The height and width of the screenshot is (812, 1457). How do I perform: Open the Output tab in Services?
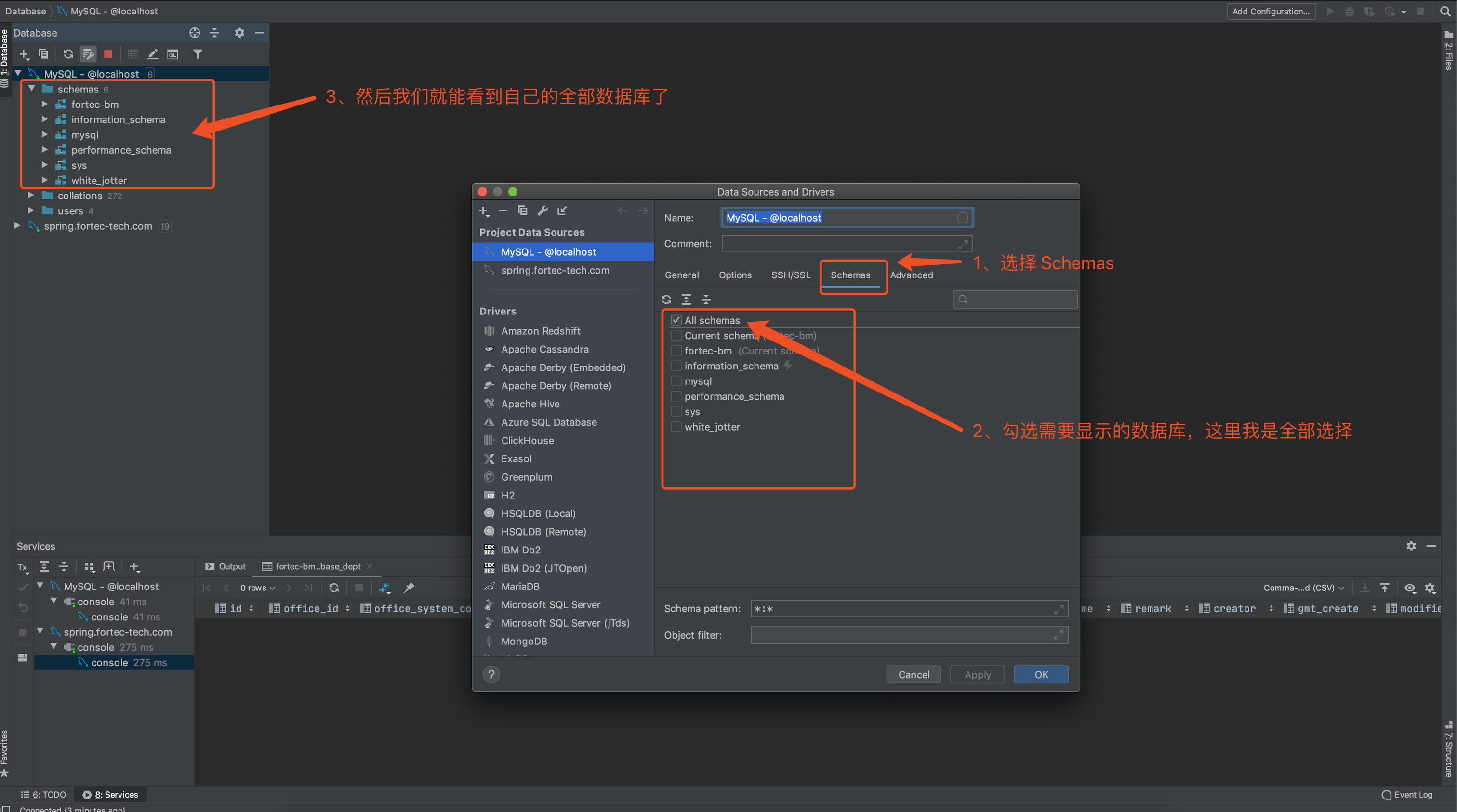225,566
